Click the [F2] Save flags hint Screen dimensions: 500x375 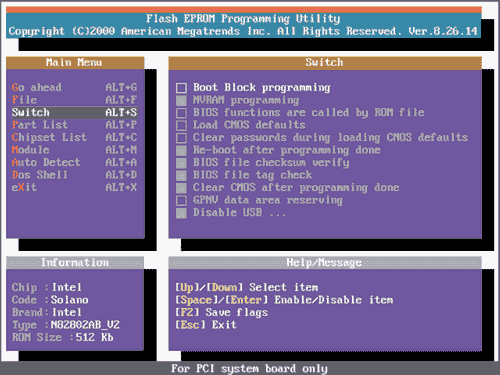coord(222,312)
